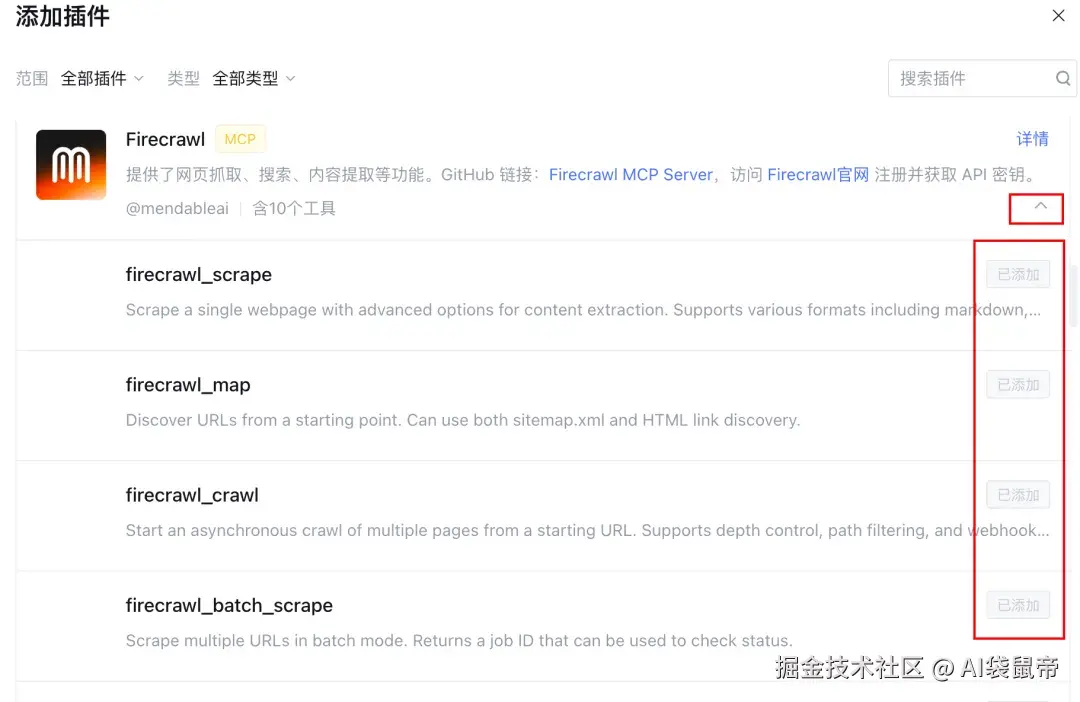
Task: Click the plugin list scrollbar
Action: [1073, 295]
